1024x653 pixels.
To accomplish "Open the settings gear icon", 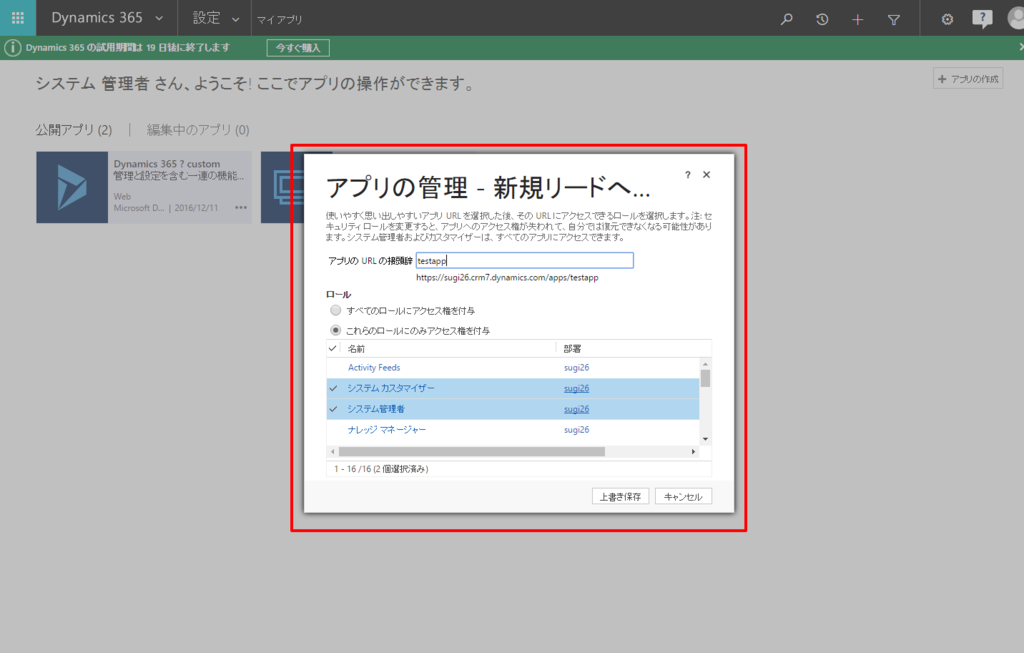I will click(x=947, y=20).
